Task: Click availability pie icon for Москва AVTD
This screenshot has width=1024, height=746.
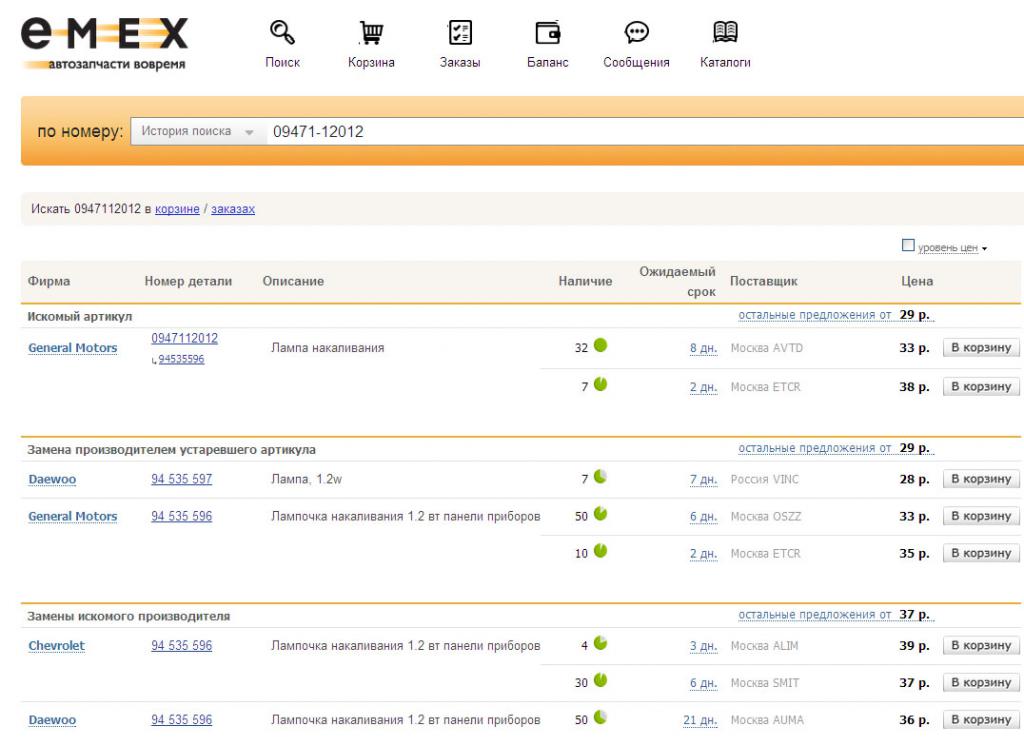Action: coord(601,347)
